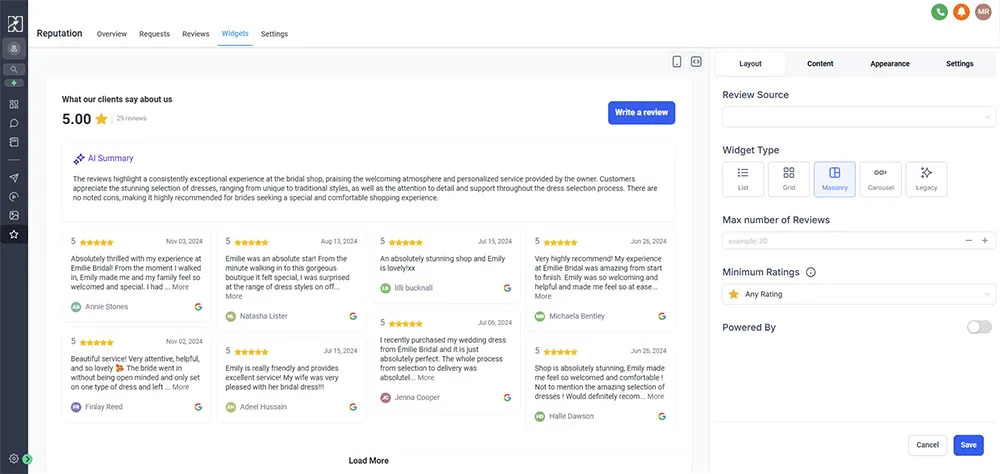Open the paper plane marketing icon

click(14, 177)
